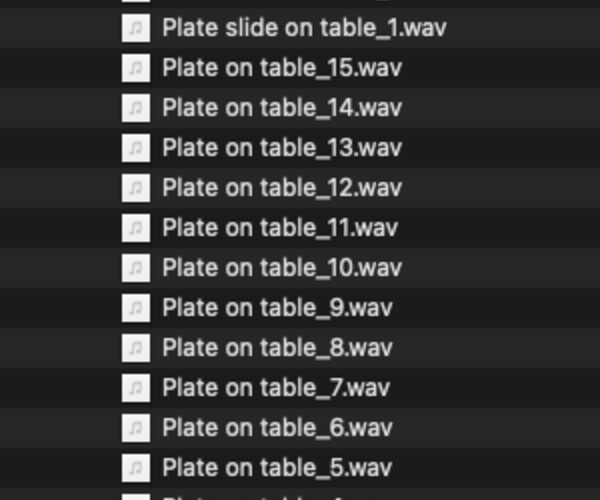Select file name Plate slide on table_1.wav

click(x=304, y=28)
